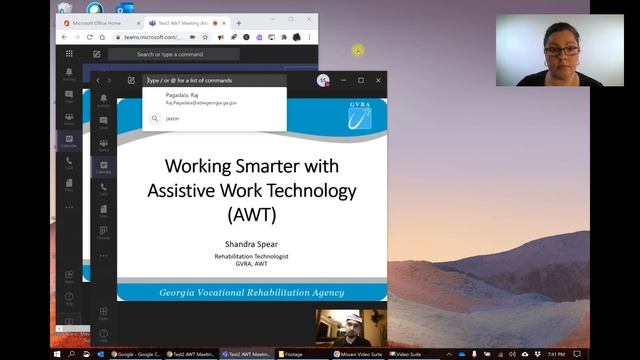Go forward using front Teams window forward arrow
The height and width of the screenshot is (360, 640).
[x=109, y=80]
